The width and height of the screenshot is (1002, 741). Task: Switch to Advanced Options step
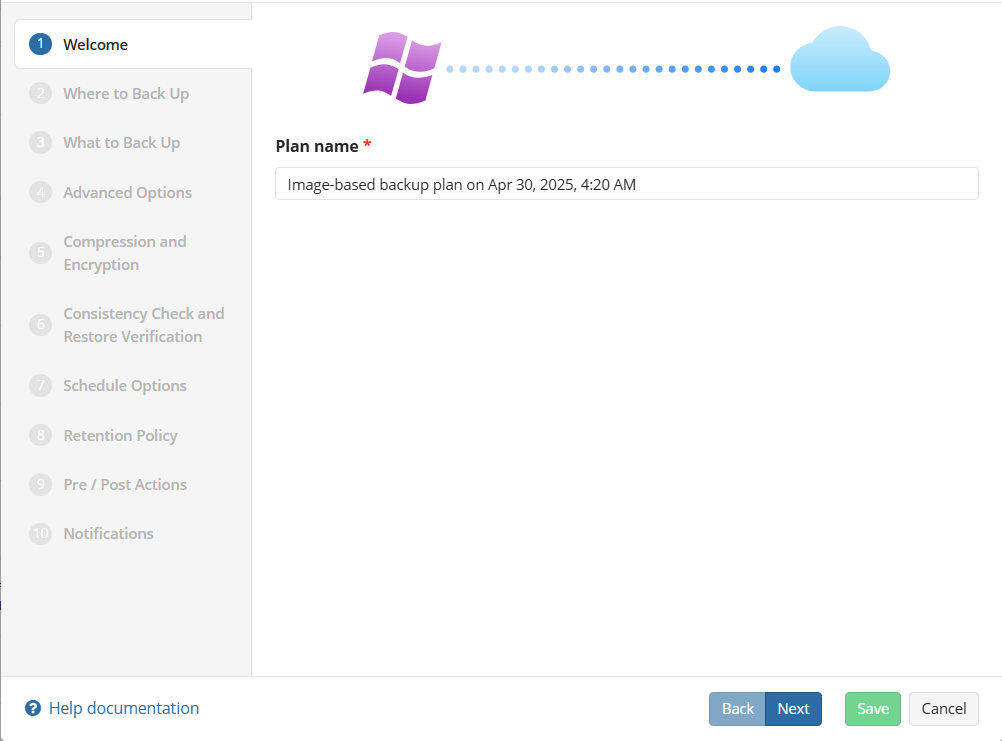(127, 192)
